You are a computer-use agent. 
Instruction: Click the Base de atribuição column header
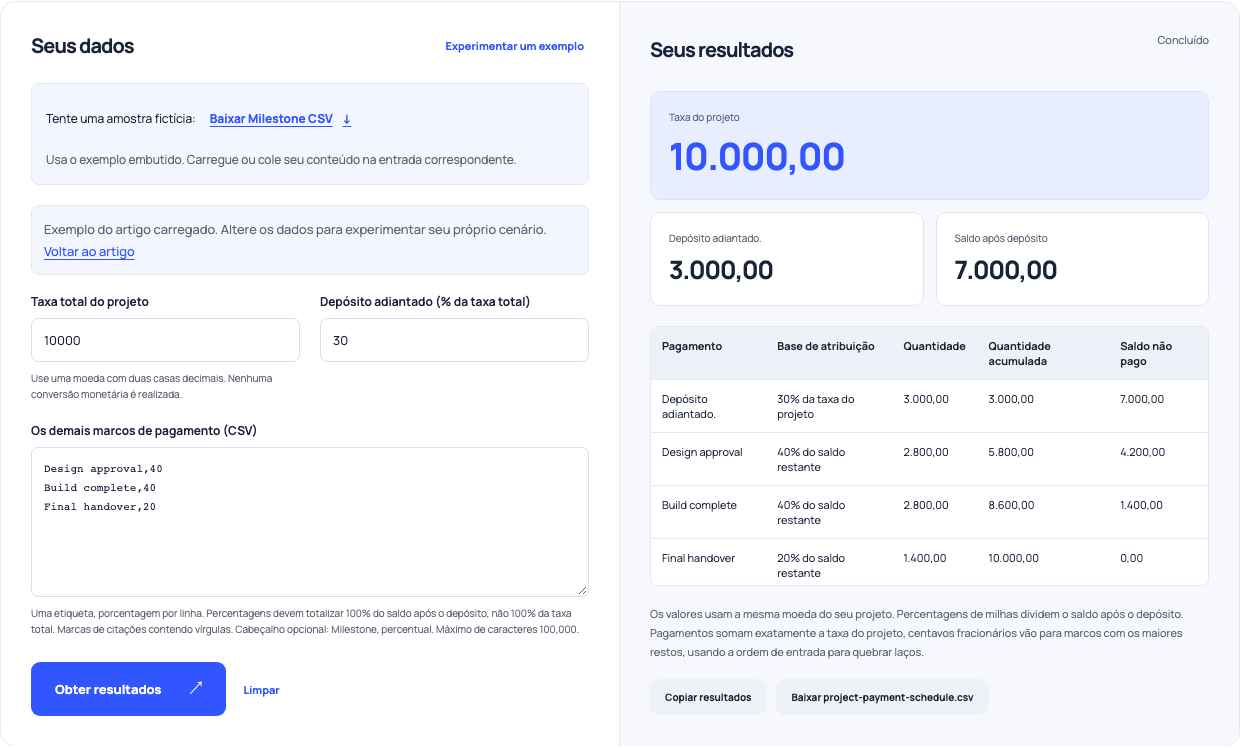click(x=826, y=346)
